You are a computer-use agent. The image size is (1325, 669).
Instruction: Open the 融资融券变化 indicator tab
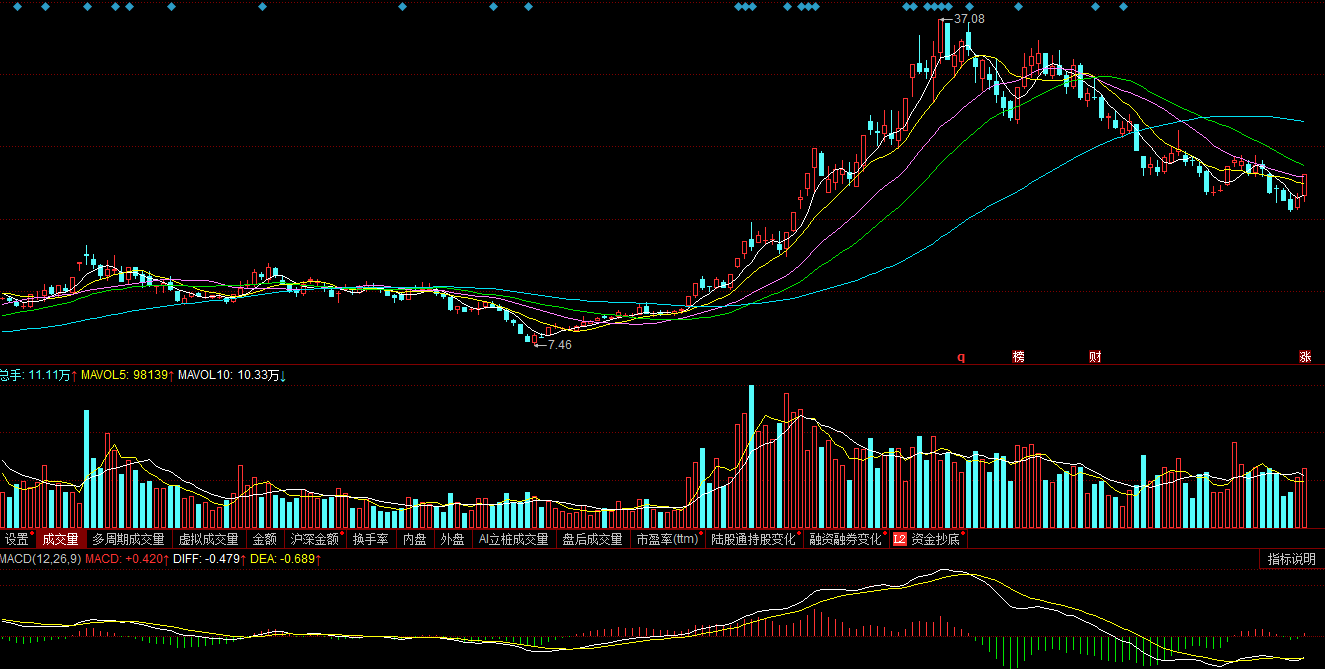click(846, 539)
